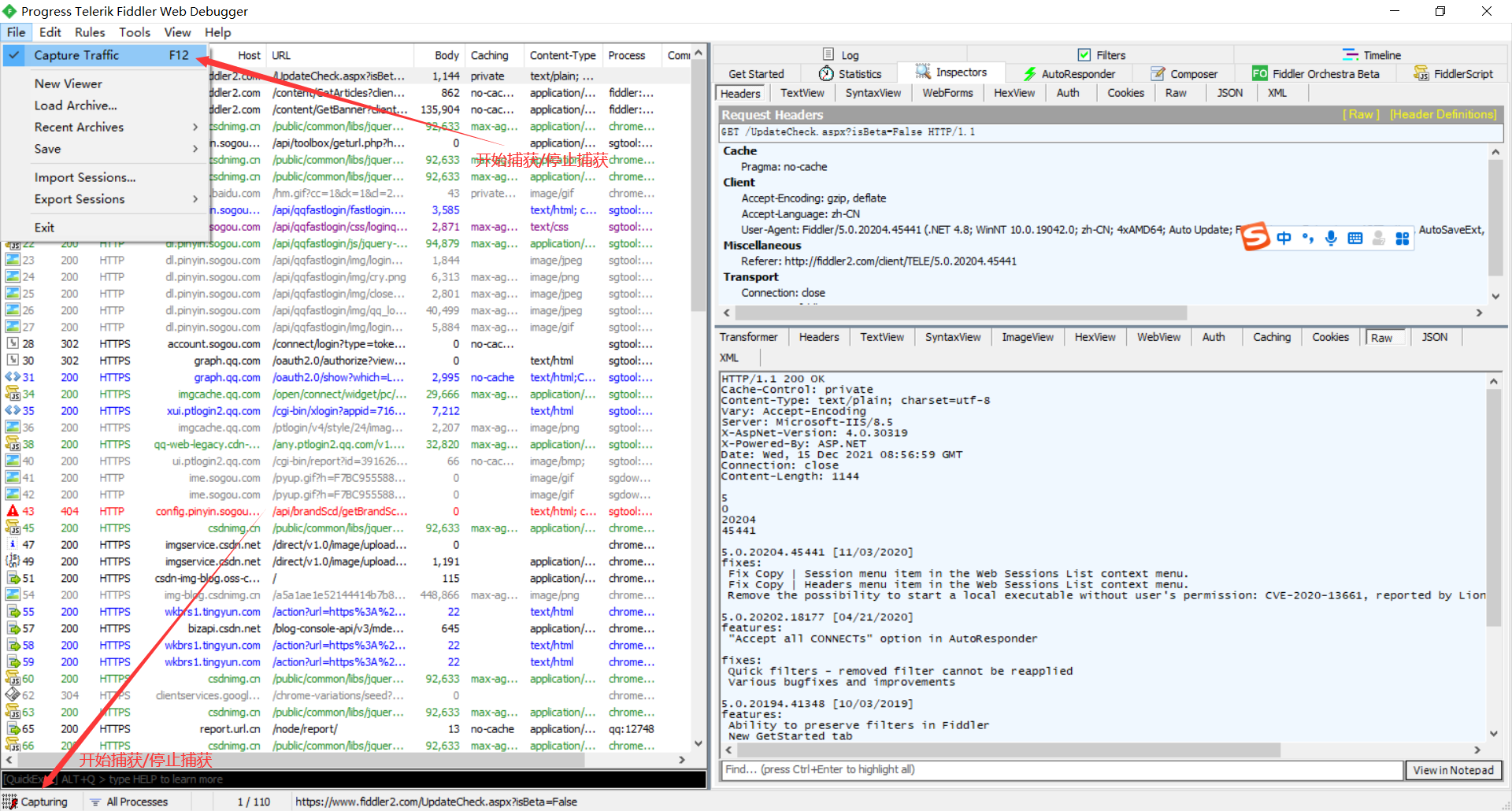Click the Capturing status bar icon

(9, 802)
